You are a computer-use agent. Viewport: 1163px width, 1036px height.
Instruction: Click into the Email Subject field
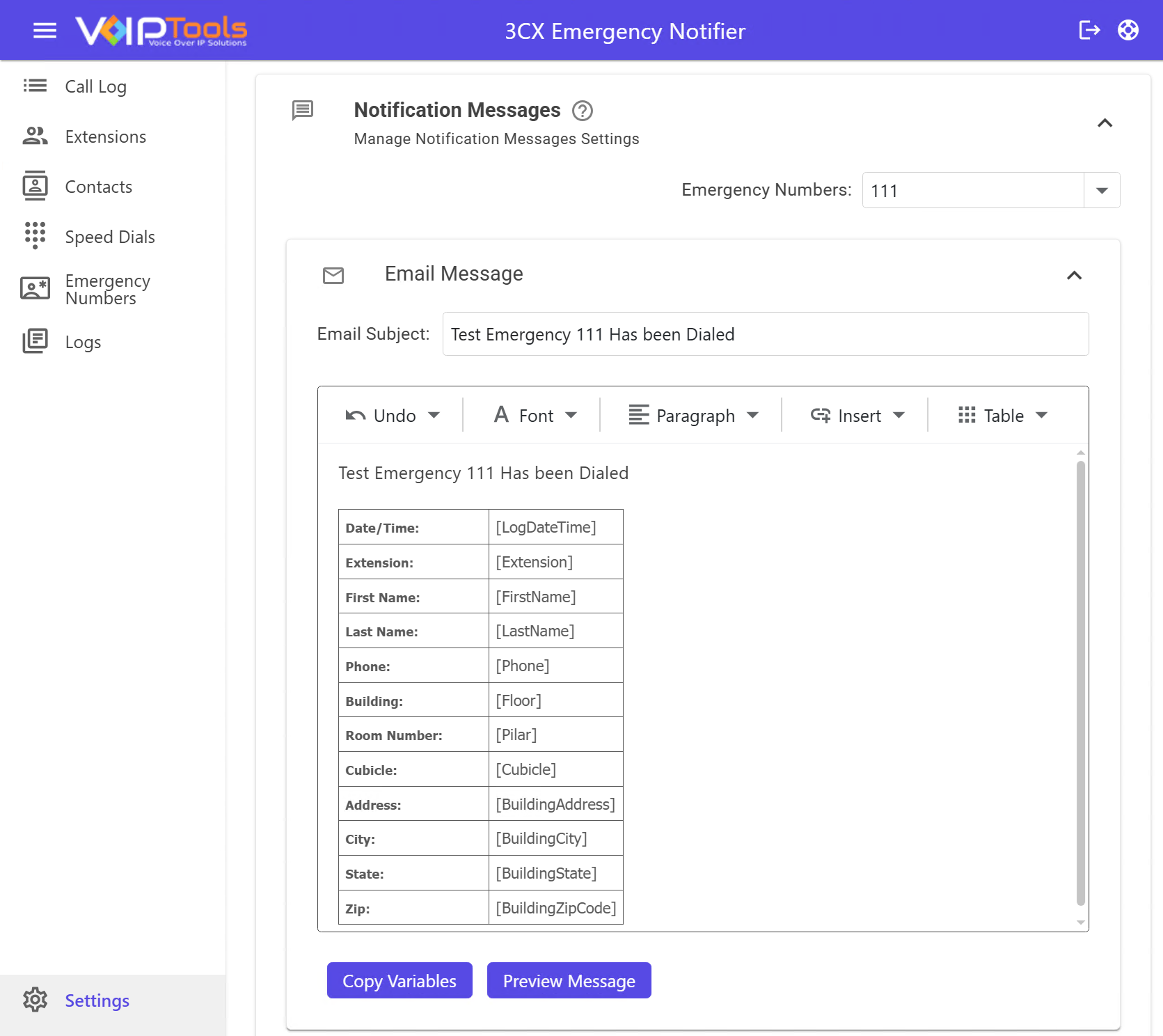765,334
